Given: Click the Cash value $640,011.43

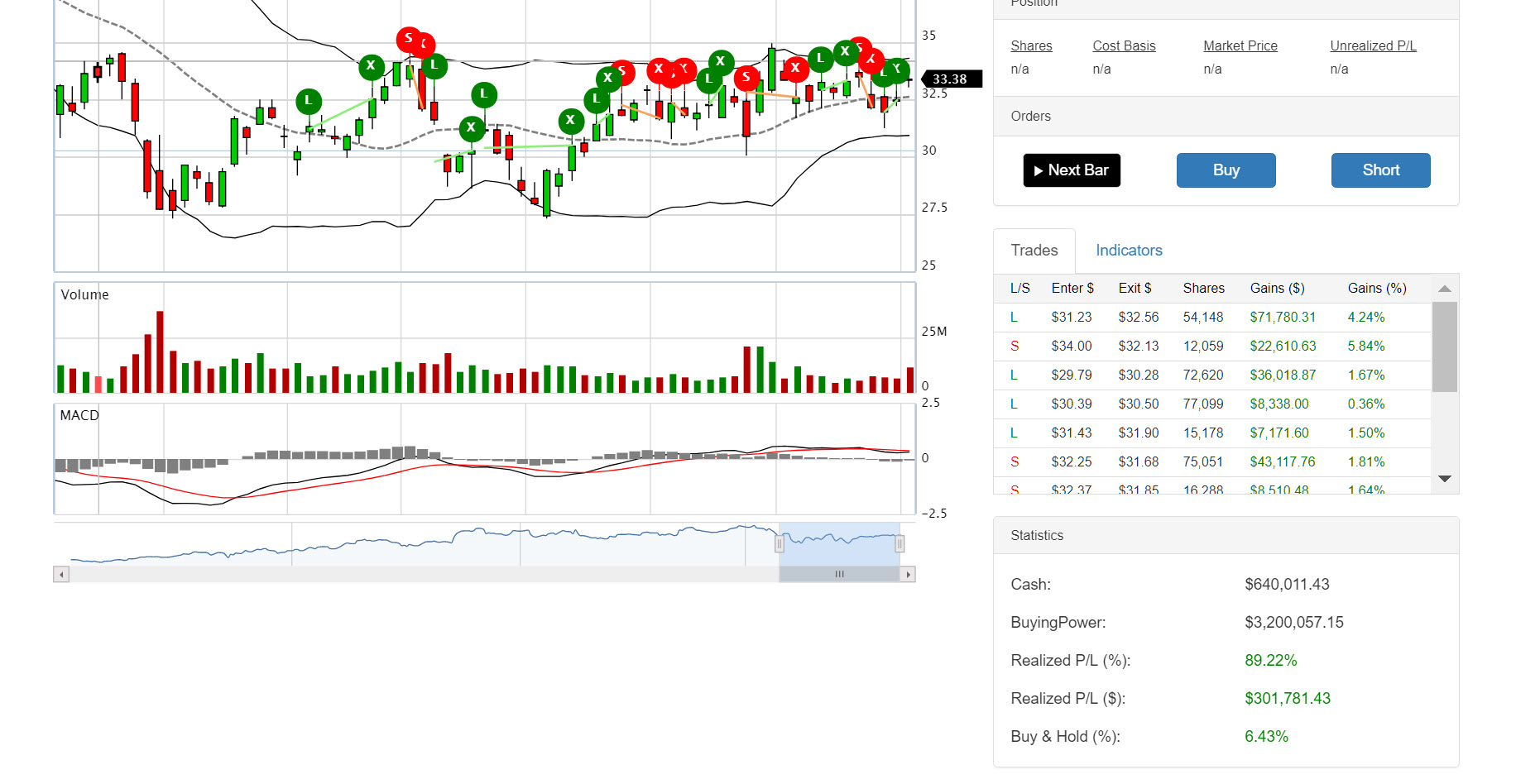Looking at the screenshot, I should (x=1287, y=585).
